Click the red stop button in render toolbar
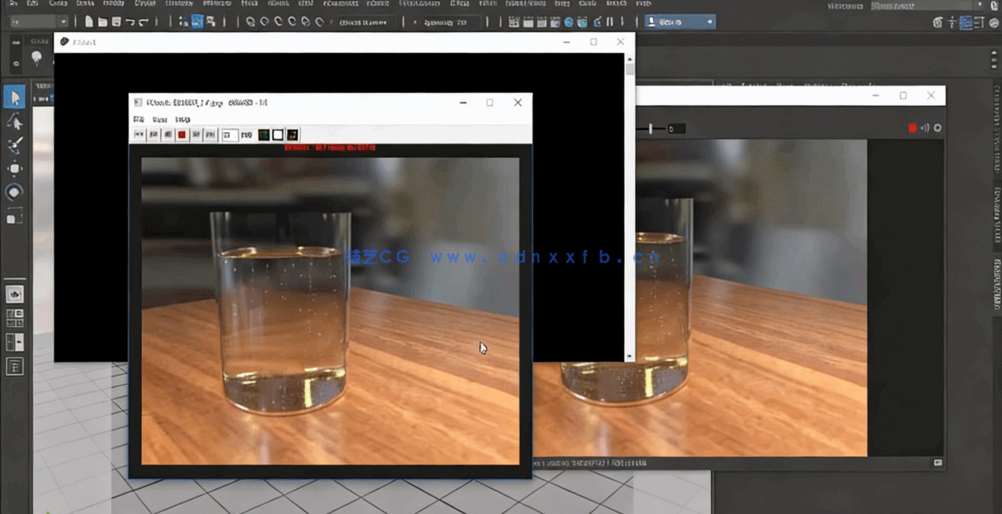Viewport: 1002px width, 514px height. (x=182, y=135)
